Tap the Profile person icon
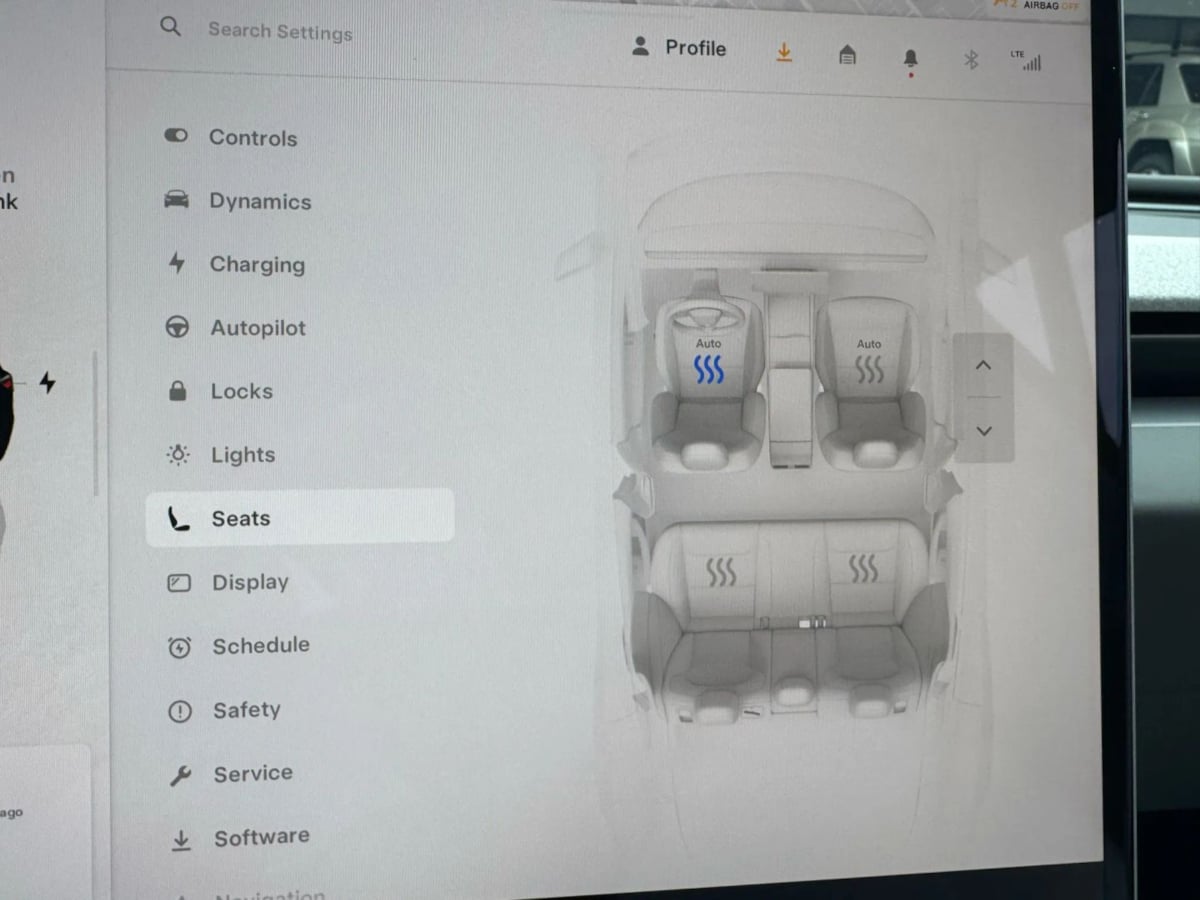The height and width of the screenshot is (900, 1200). coord(640,46)
